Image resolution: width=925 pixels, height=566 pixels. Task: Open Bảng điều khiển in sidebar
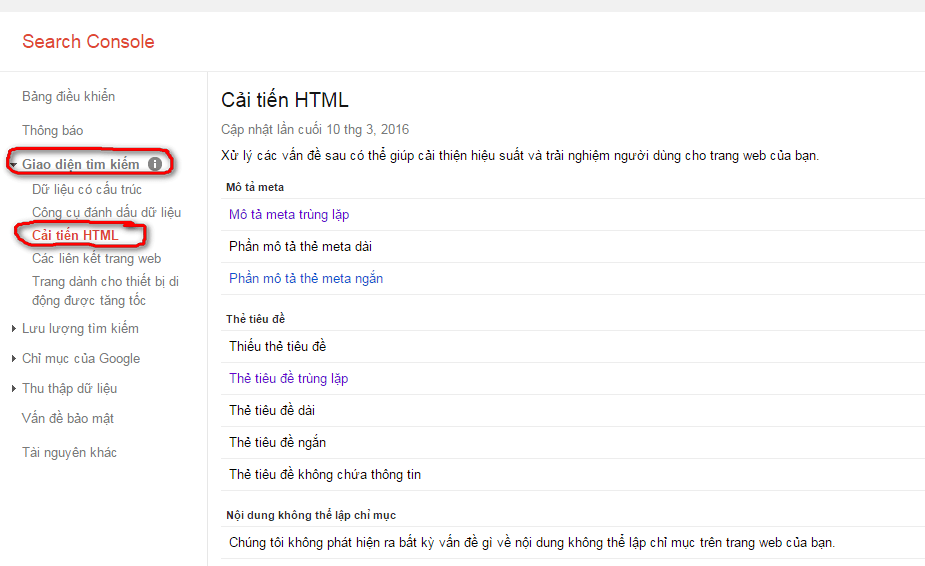click(68, 96)
